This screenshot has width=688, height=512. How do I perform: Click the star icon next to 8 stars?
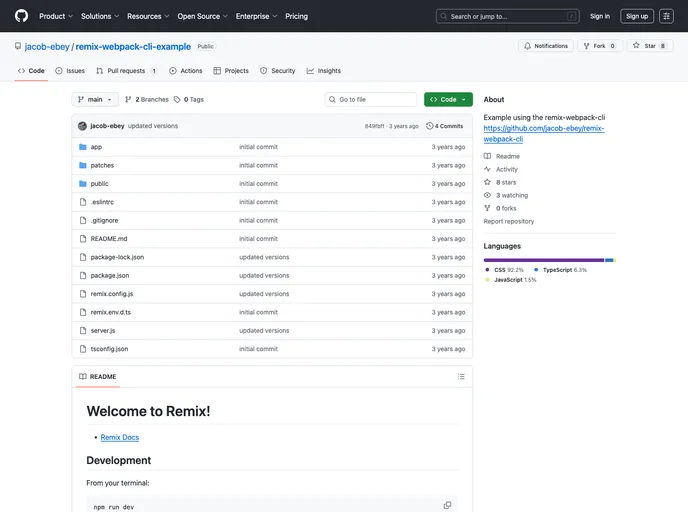487,182
